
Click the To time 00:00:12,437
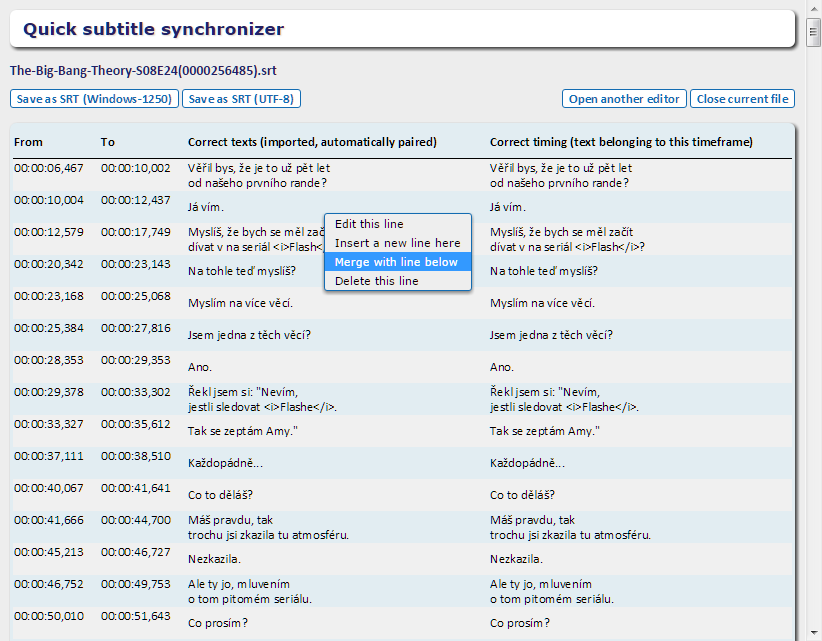click(135, 200)
